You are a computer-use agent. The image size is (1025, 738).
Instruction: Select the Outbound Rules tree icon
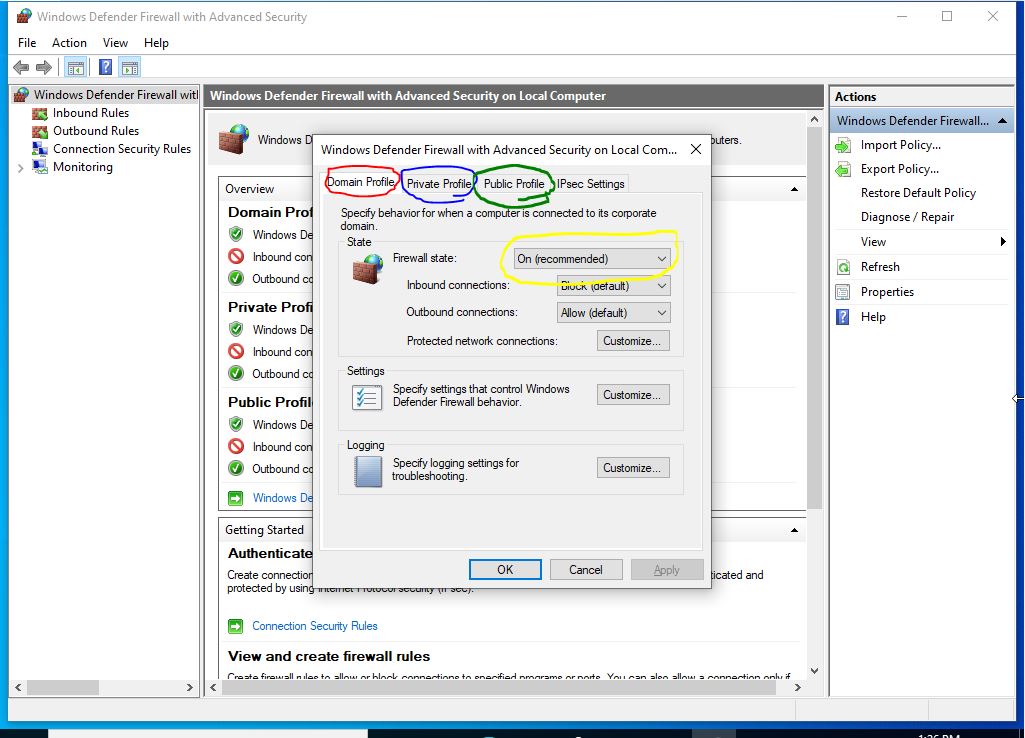[40, 131]
